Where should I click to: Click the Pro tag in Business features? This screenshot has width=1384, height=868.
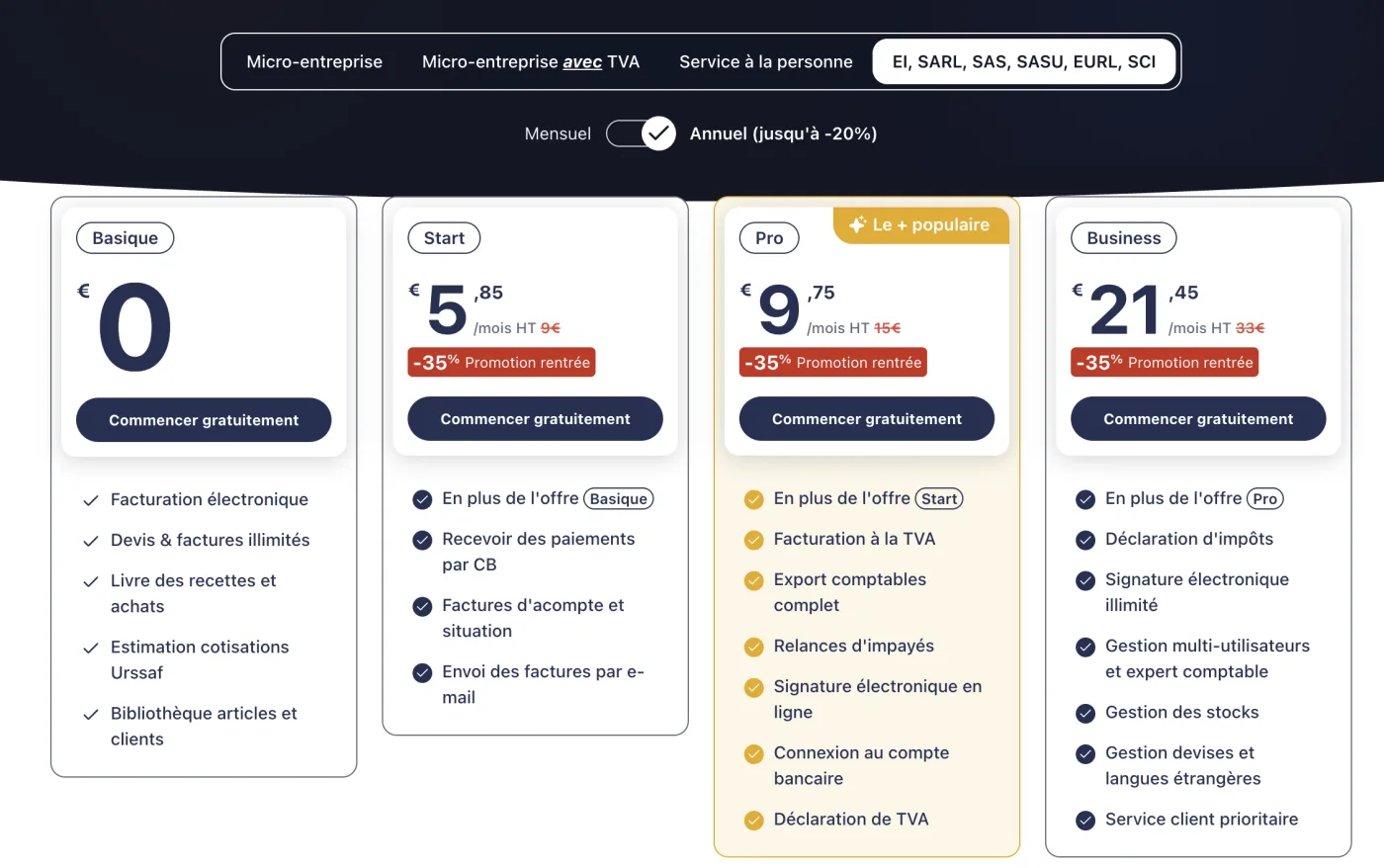point(1265,499)
